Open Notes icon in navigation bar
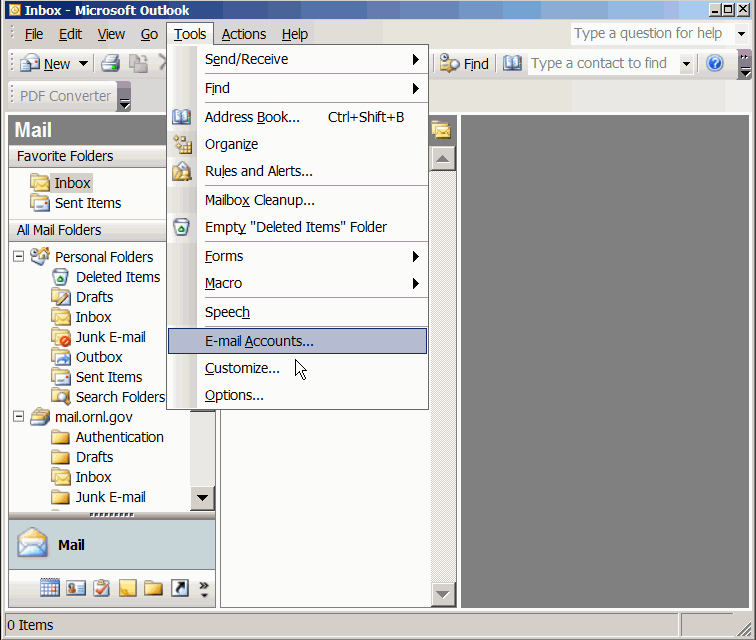Viewport: 756px width, 640px height. pos(128,588)
